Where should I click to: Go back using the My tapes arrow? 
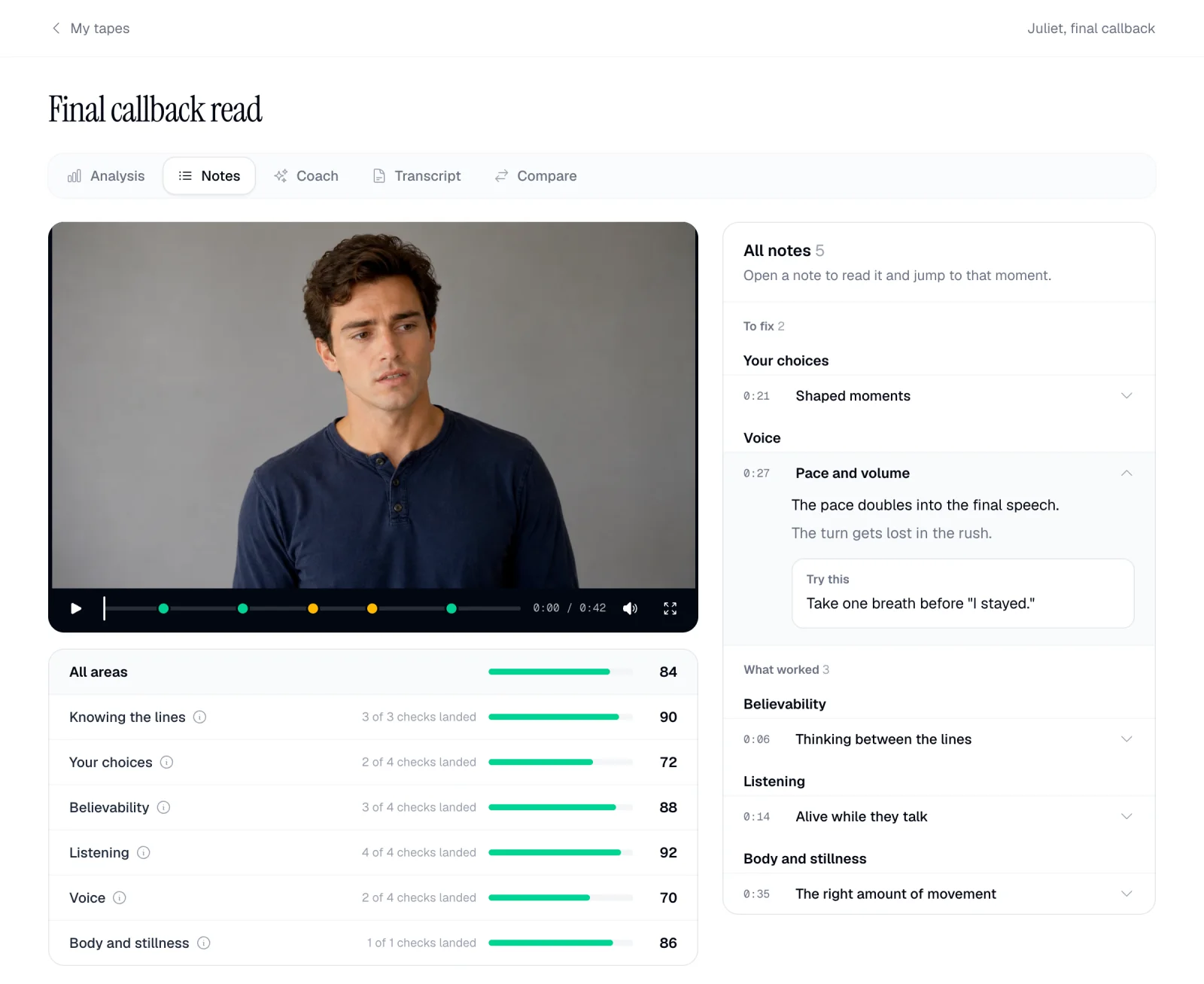pos(56,28)
